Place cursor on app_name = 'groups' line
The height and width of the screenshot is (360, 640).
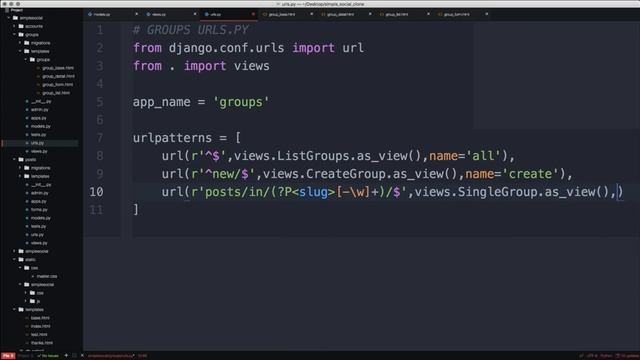click(x=201, y=102)
